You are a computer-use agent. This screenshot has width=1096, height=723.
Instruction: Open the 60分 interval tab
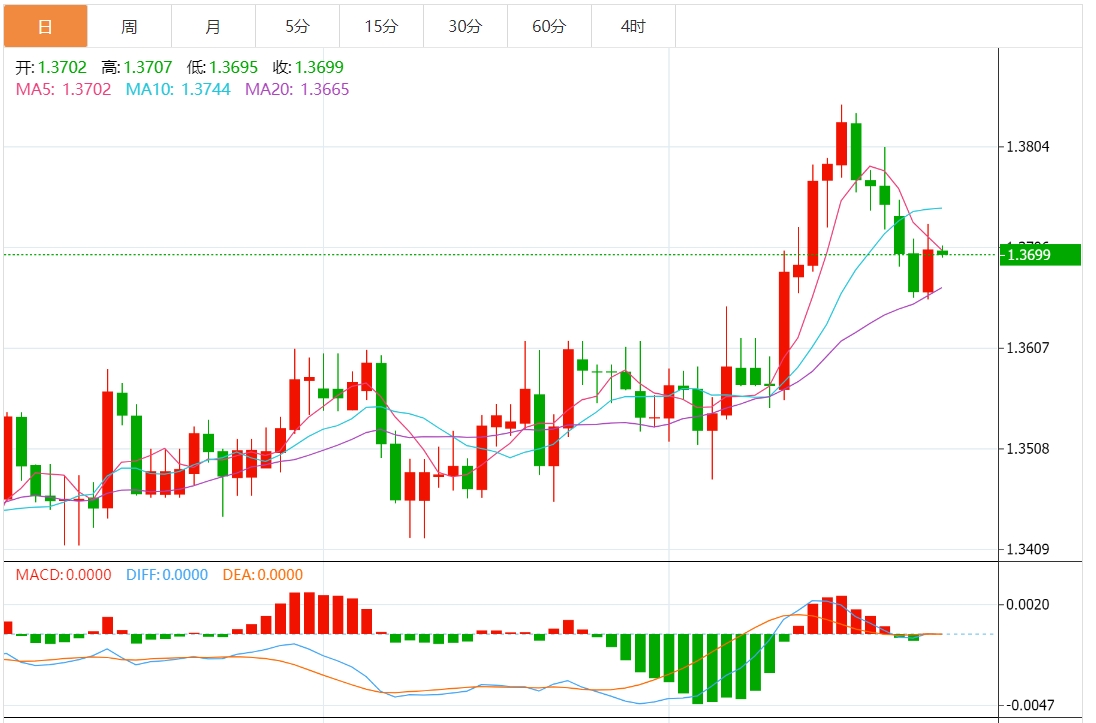pyautogui.click(x=549, y=27)
